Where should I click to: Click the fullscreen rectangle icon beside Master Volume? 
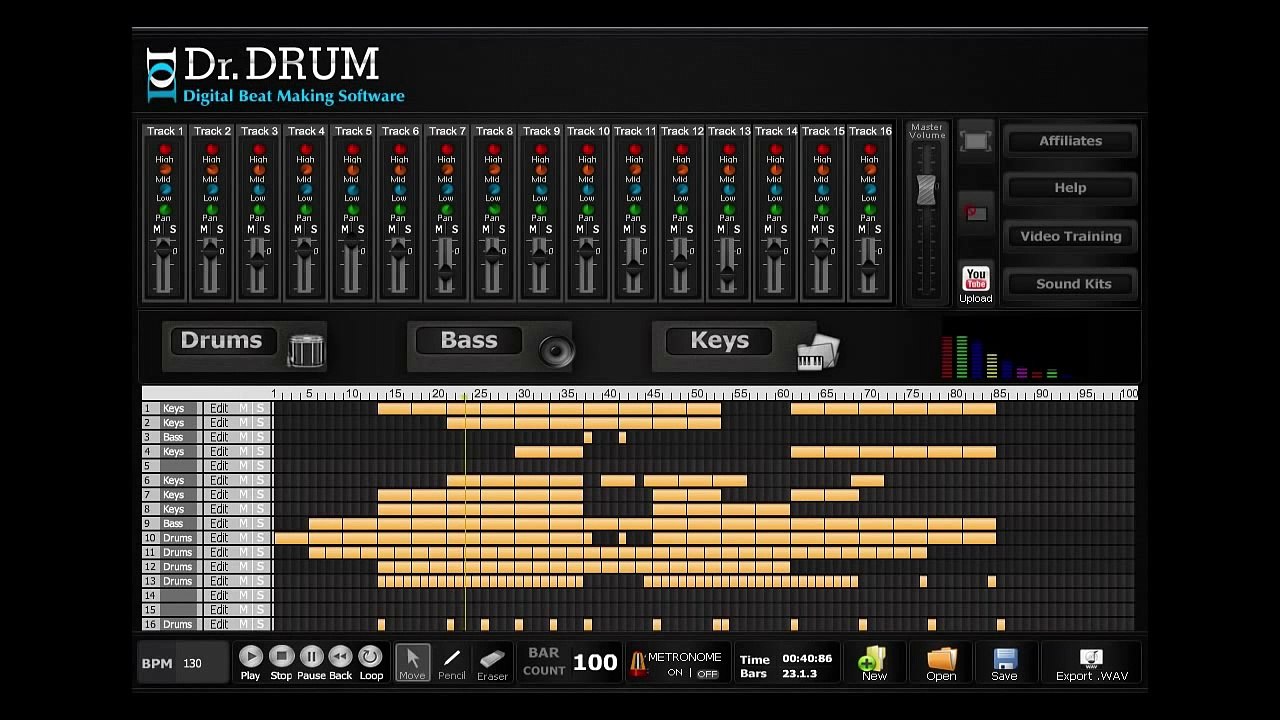975,142
